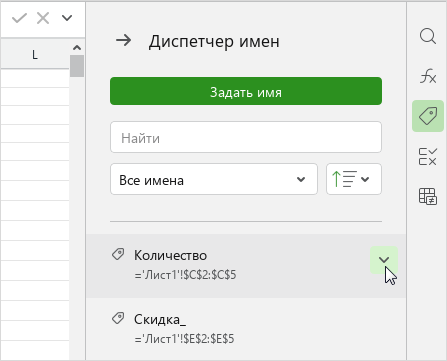Click the Задать имя button
This screenshot has height=361, width=447.
click(x=246, y=91)
